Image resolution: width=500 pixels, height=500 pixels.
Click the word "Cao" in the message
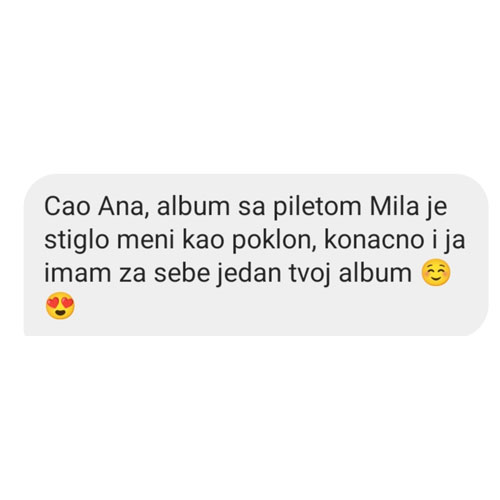point(67,207)
